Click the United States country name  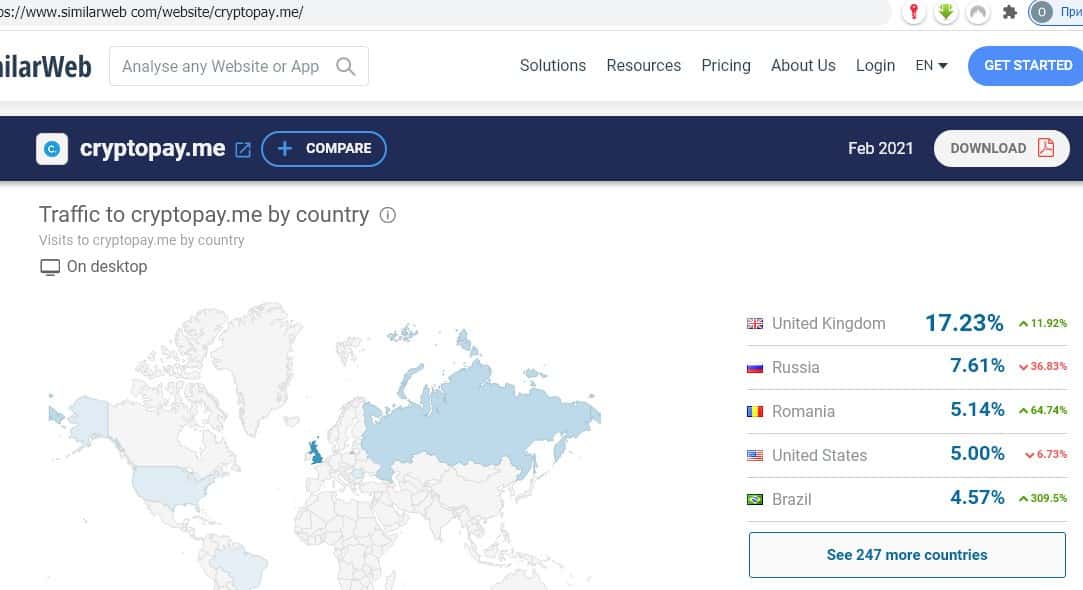pos(819,455)
